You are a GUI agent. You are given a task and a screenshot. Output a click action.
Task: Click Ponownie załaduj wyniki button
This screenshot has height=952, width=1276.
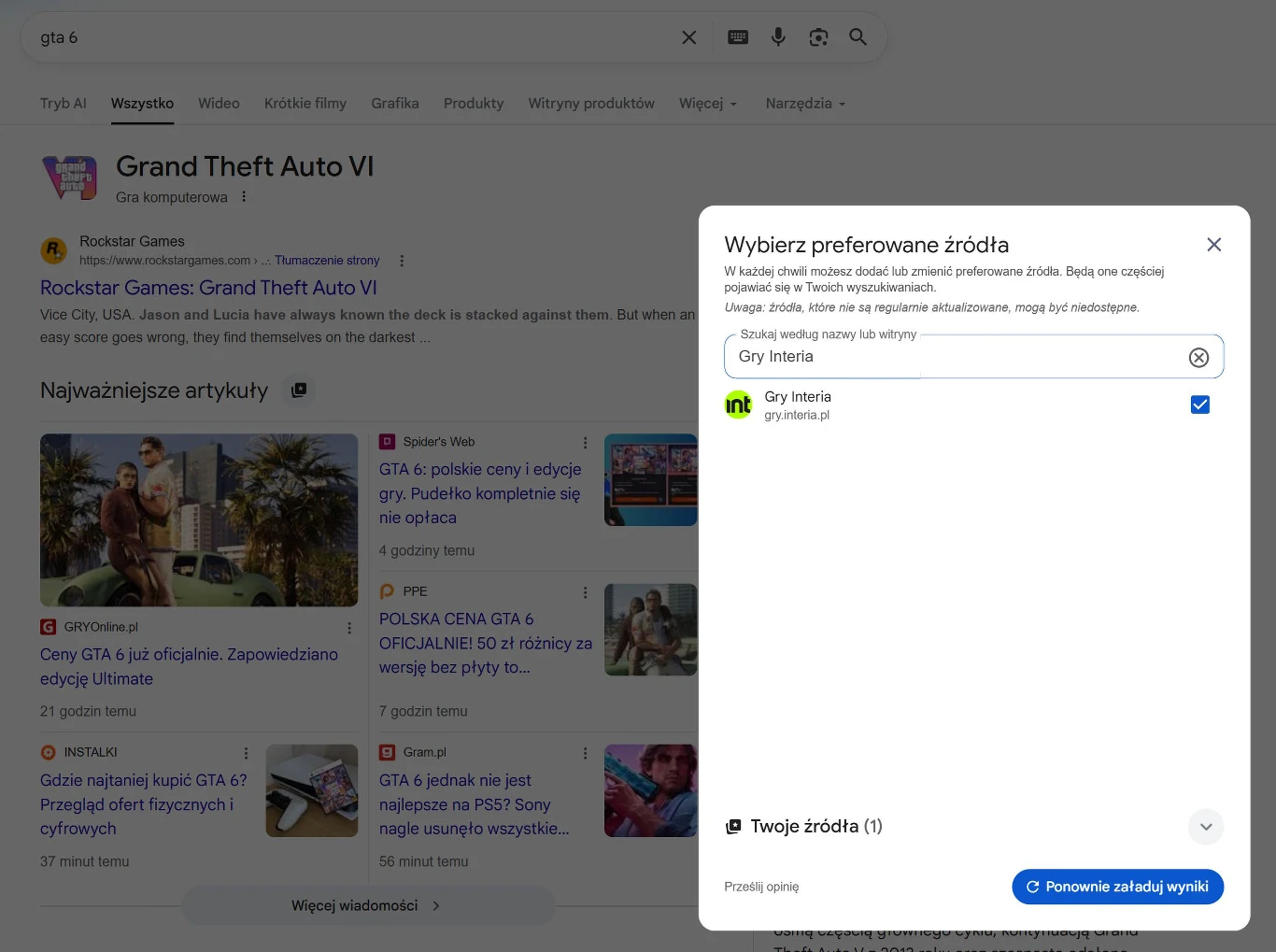1117,887
